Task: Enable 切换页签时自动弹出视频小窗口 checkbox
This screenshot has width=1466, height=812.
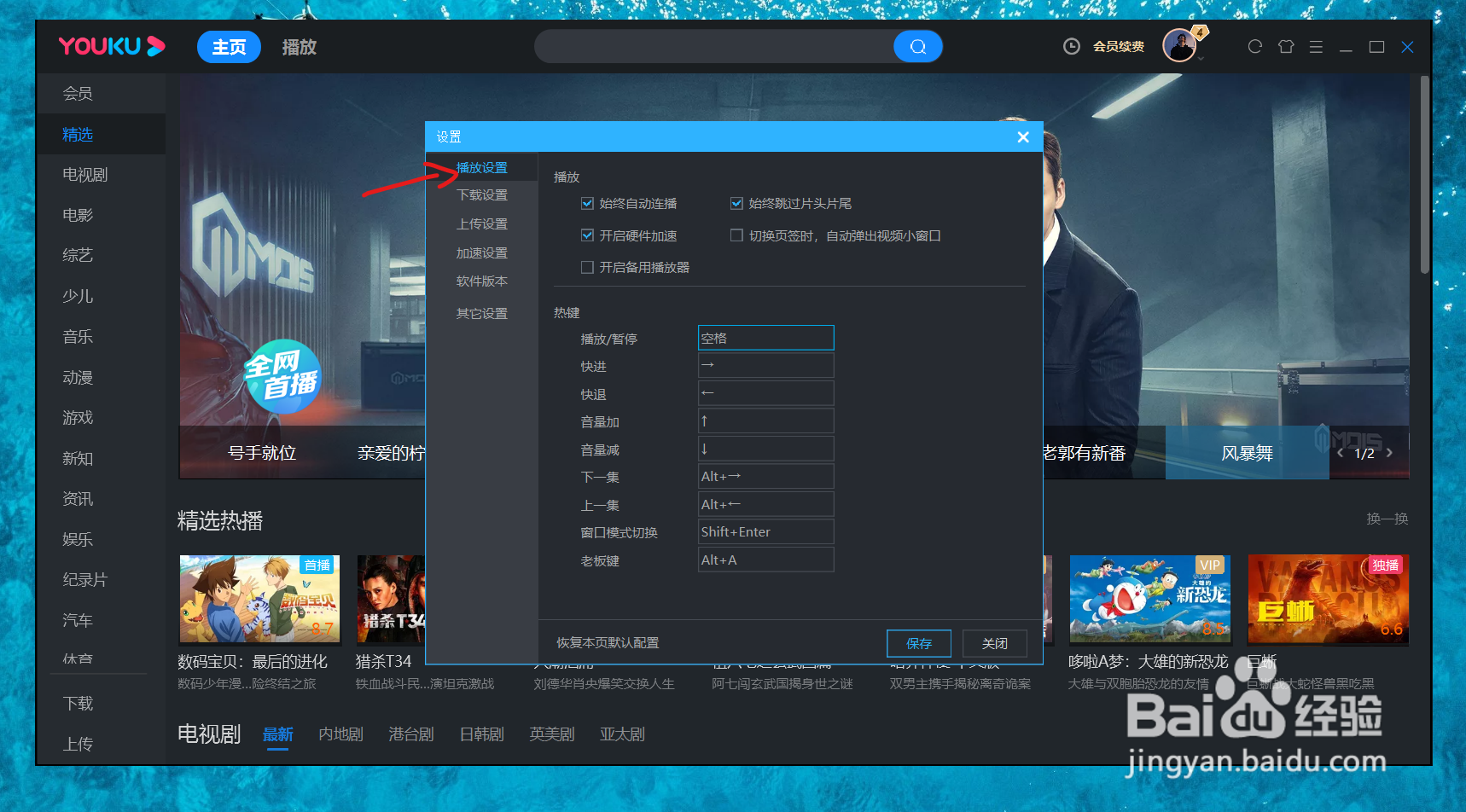Action: 736,235
